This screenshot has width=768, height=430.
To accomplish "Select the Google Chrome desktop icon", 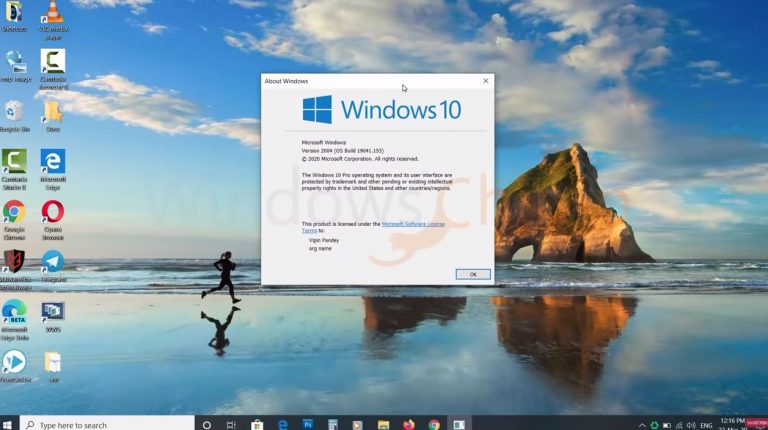I will click(14, 220).
